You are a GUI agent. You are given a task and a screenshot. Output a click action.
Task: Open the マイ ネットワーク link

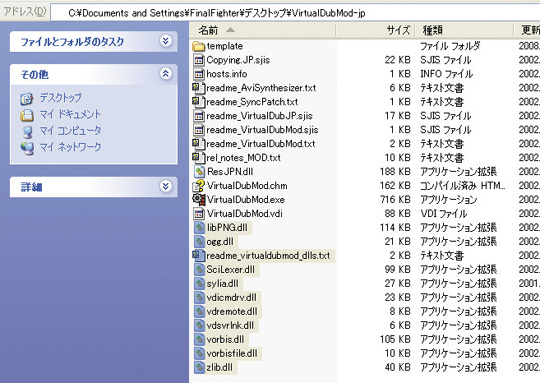(x=70, y=147)
